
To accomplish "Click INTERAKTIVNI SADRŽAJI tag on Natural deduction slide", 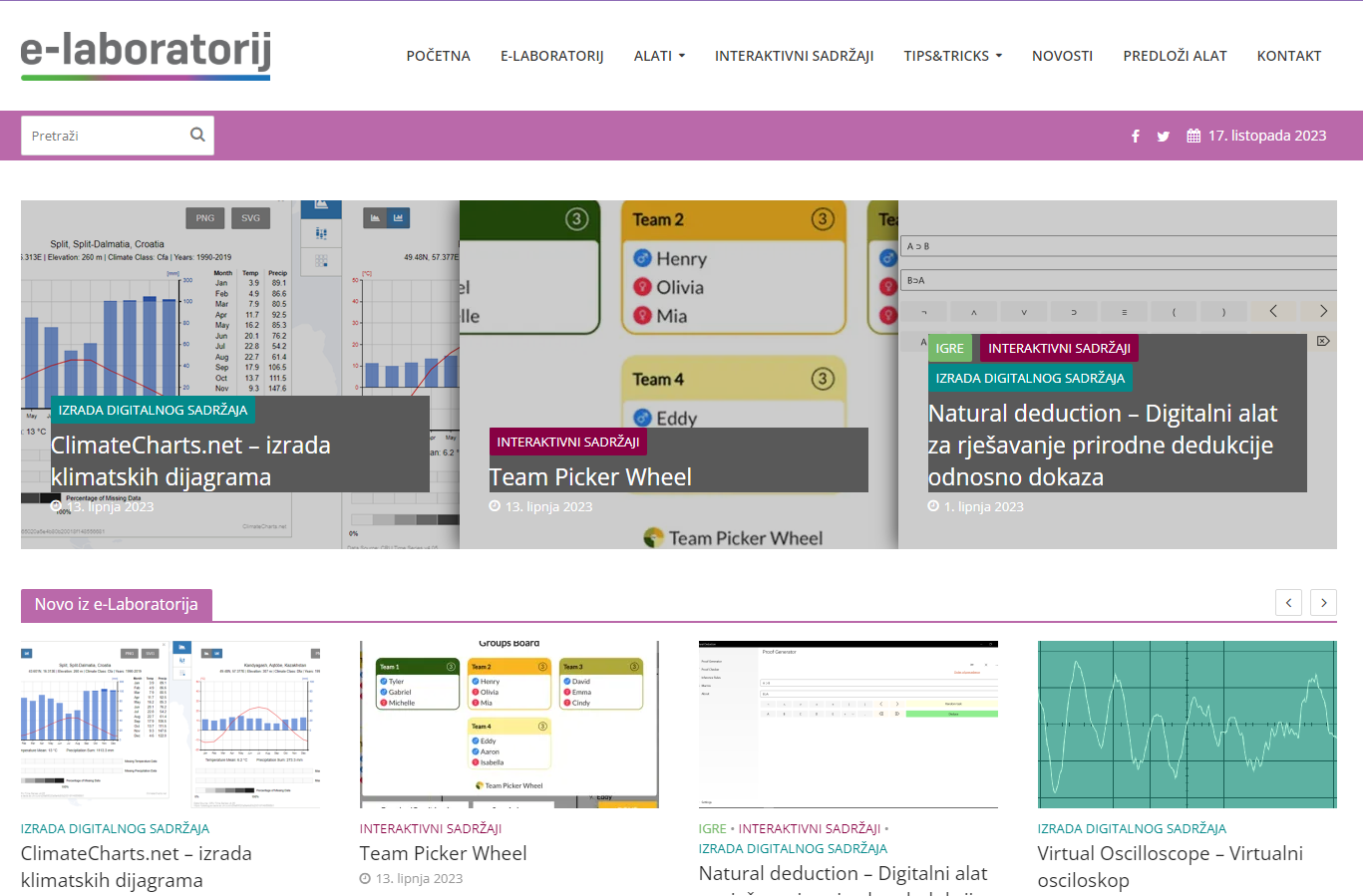I will click(1059, 348).
